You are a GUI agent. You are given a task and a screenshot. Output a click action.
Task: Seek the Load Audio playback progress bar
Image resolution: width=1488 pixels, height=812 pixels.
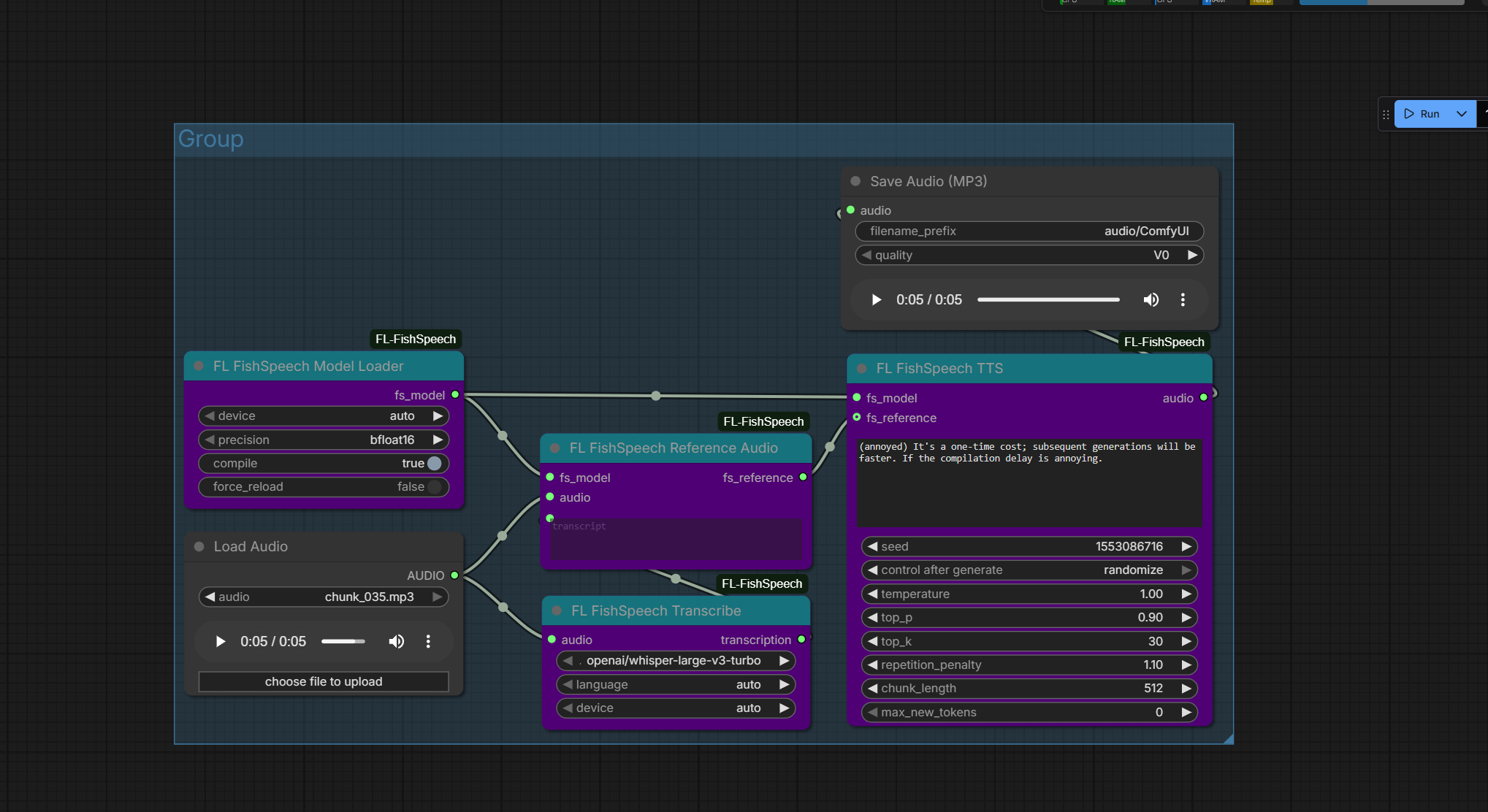[343, 641]
